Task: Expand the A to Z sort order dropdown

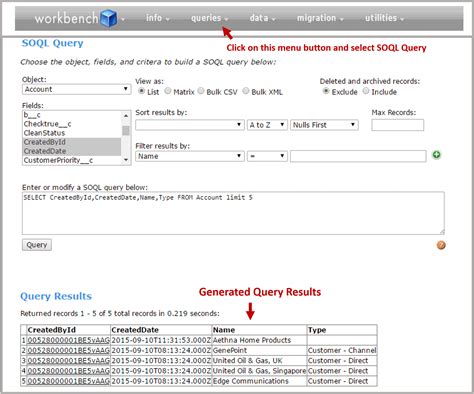Action: [x=267, y=125]
